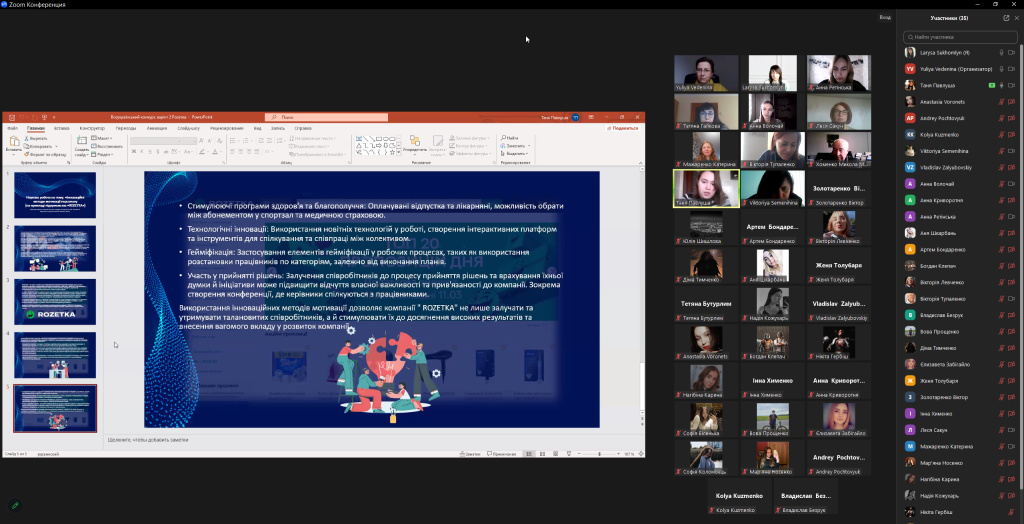Click Найти find command

(511, 138)
